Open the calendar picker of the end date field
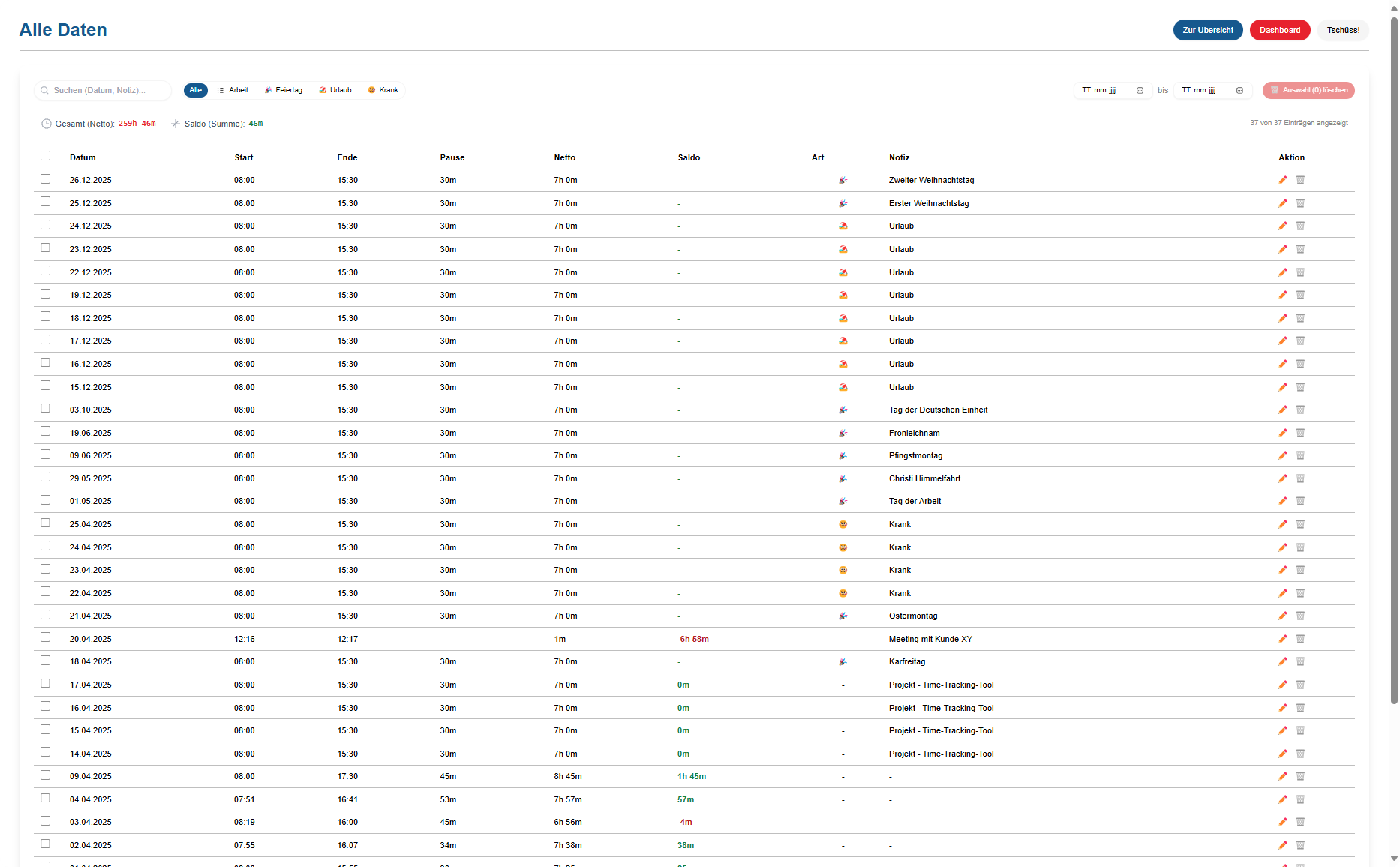This screenshot has height=867, width=1400. tap(1239, 90)
